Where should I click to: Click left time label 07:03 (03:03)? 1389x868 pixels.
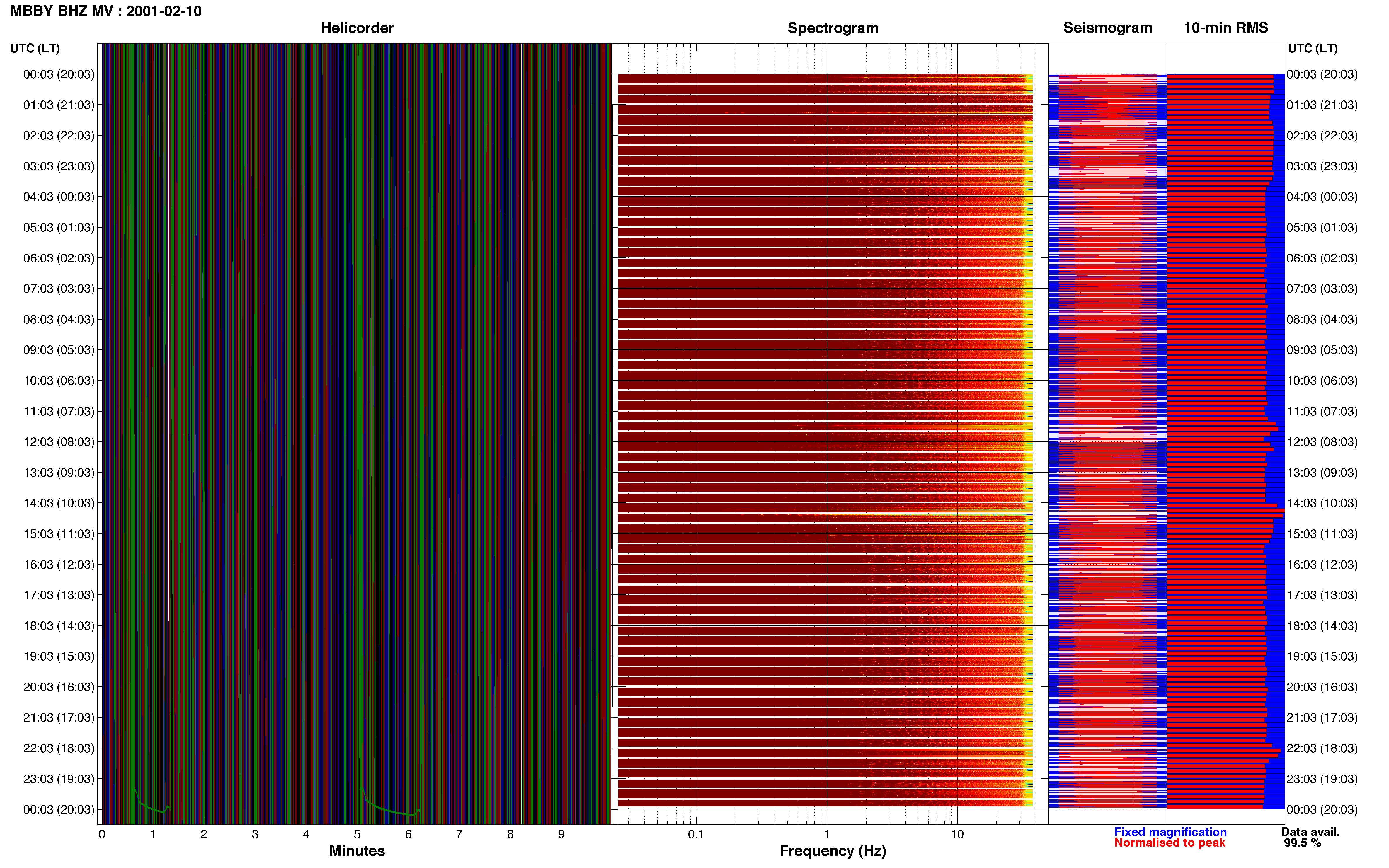pyautogui.click(x=59, y=288)
